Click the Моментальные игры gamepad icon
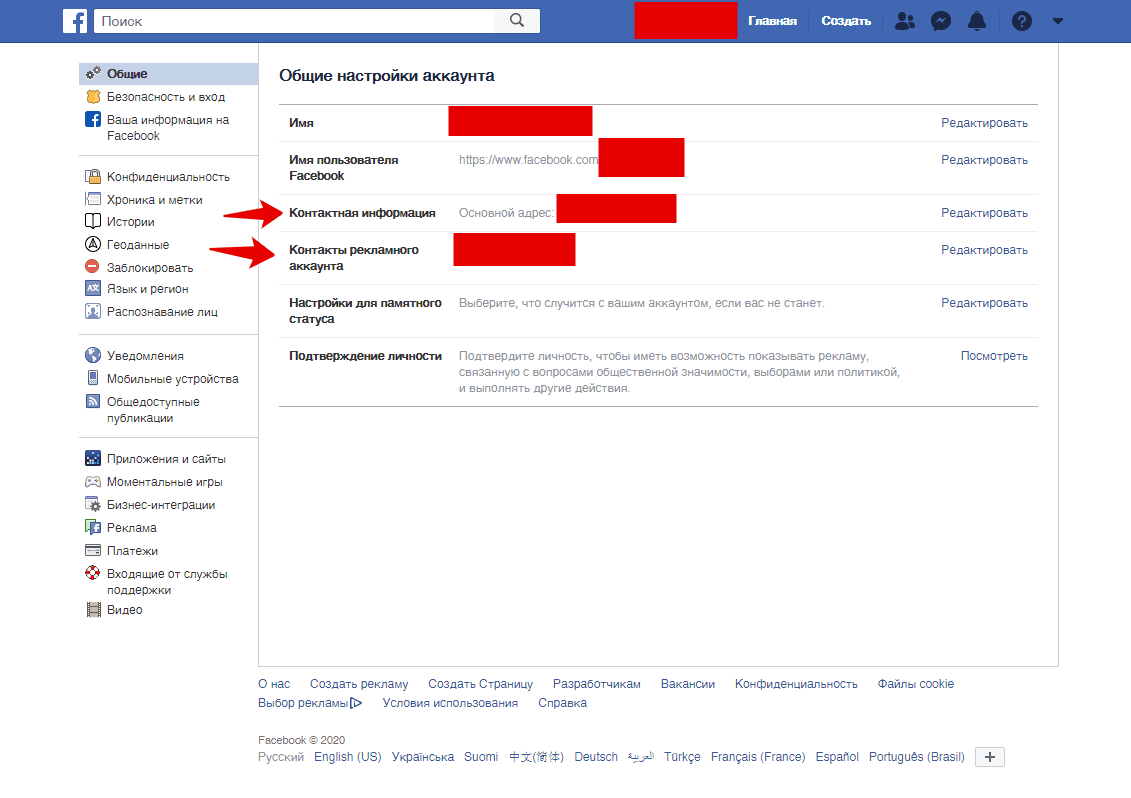 (x=93, y=481)
